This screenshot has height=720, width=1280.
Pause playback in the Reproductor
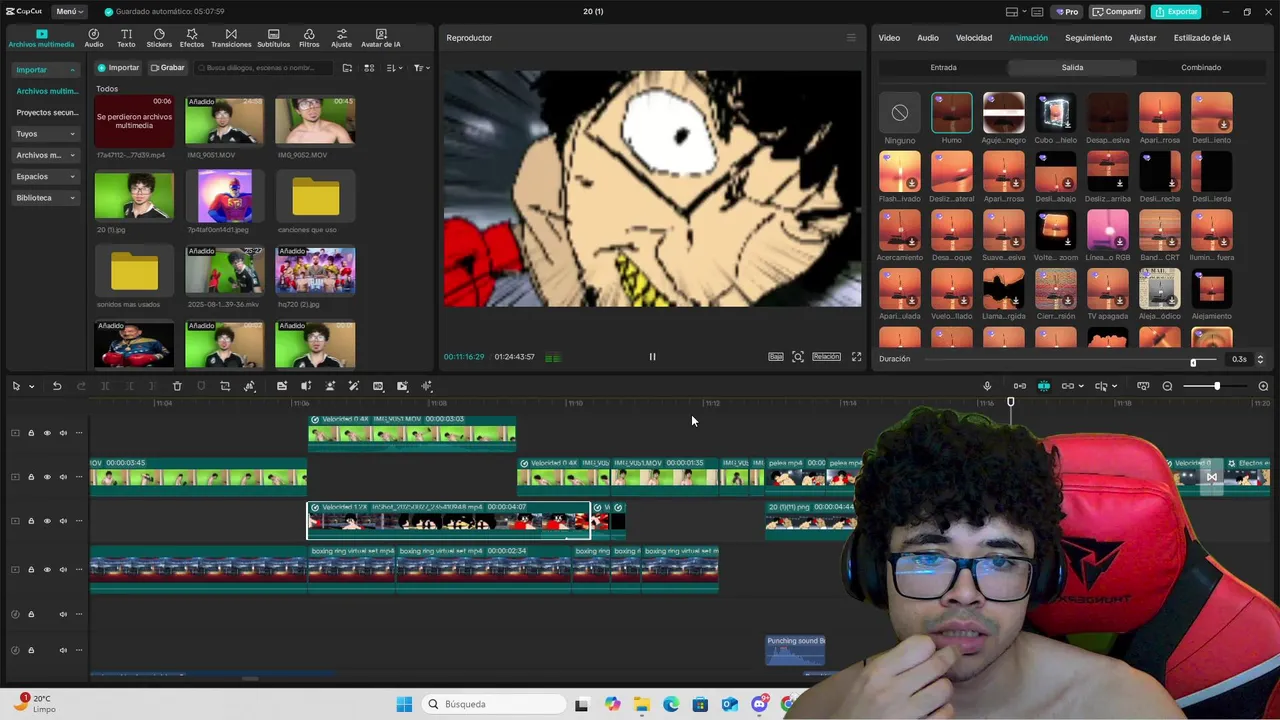[652, 357]
